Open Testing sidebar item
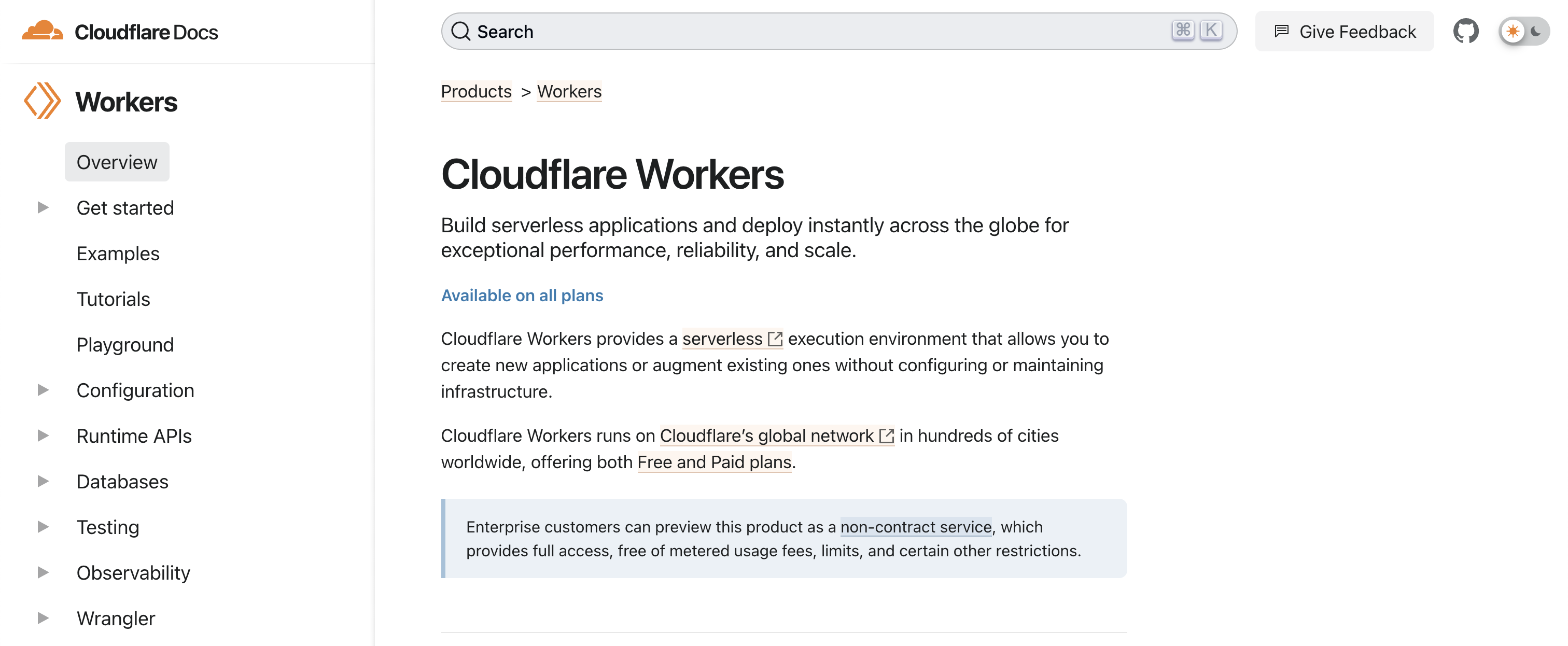The image size is (1568, 646). point(108,527)
